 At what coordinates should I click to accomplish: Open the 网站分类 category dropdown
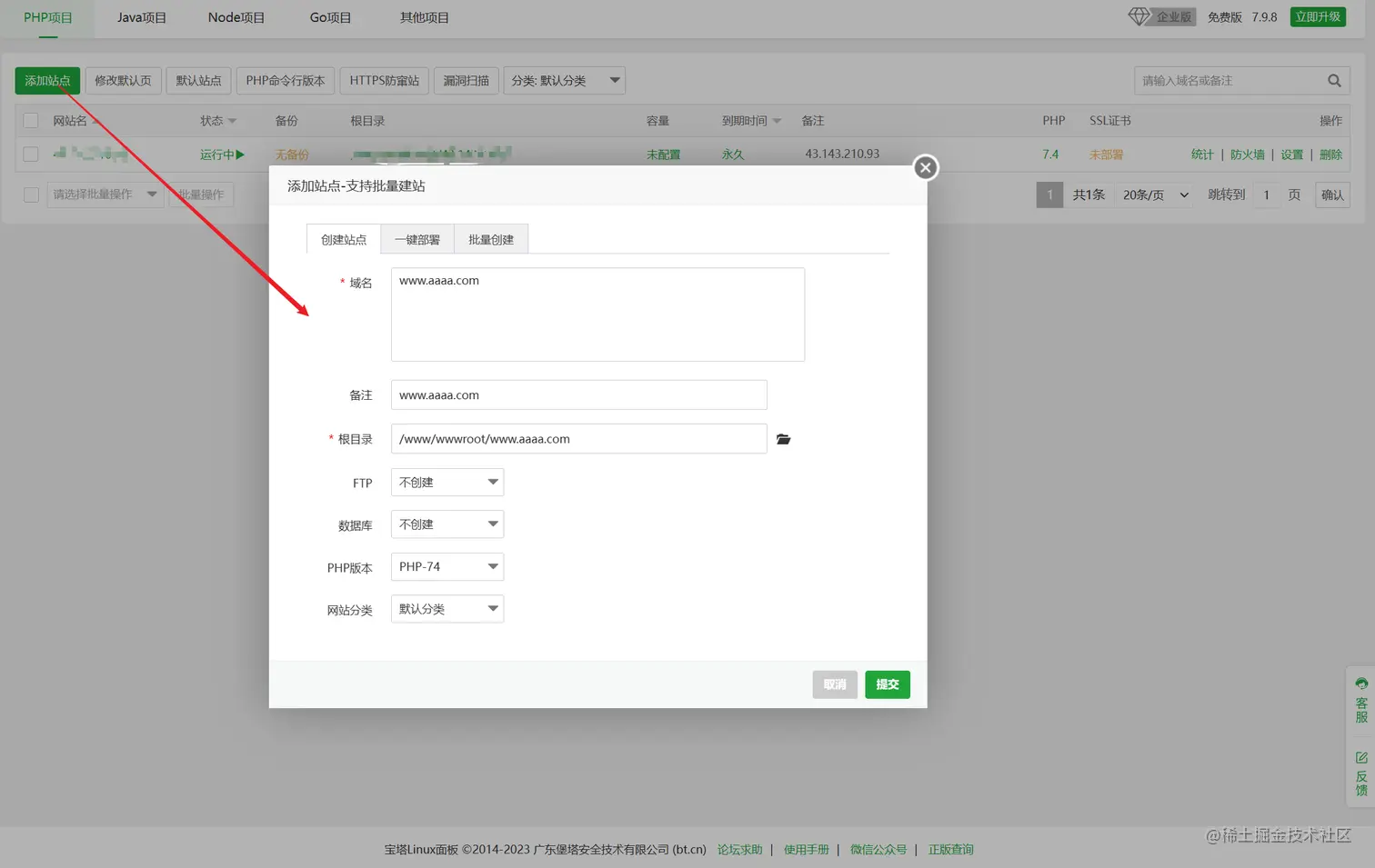pos(447,609)
